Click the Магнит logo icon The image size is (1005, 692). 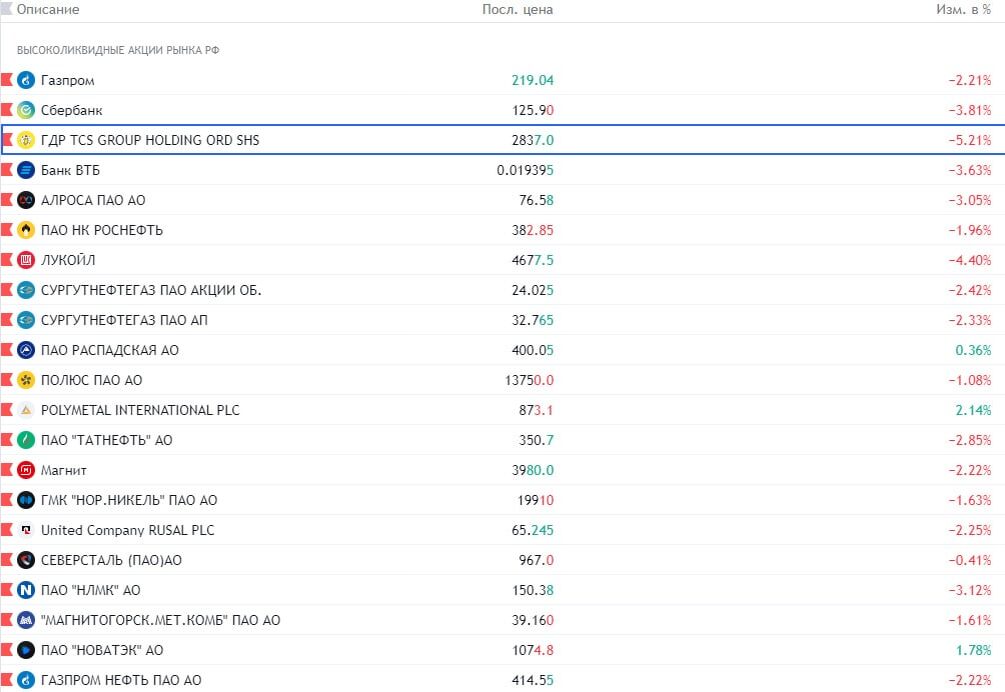pos(26,470)
